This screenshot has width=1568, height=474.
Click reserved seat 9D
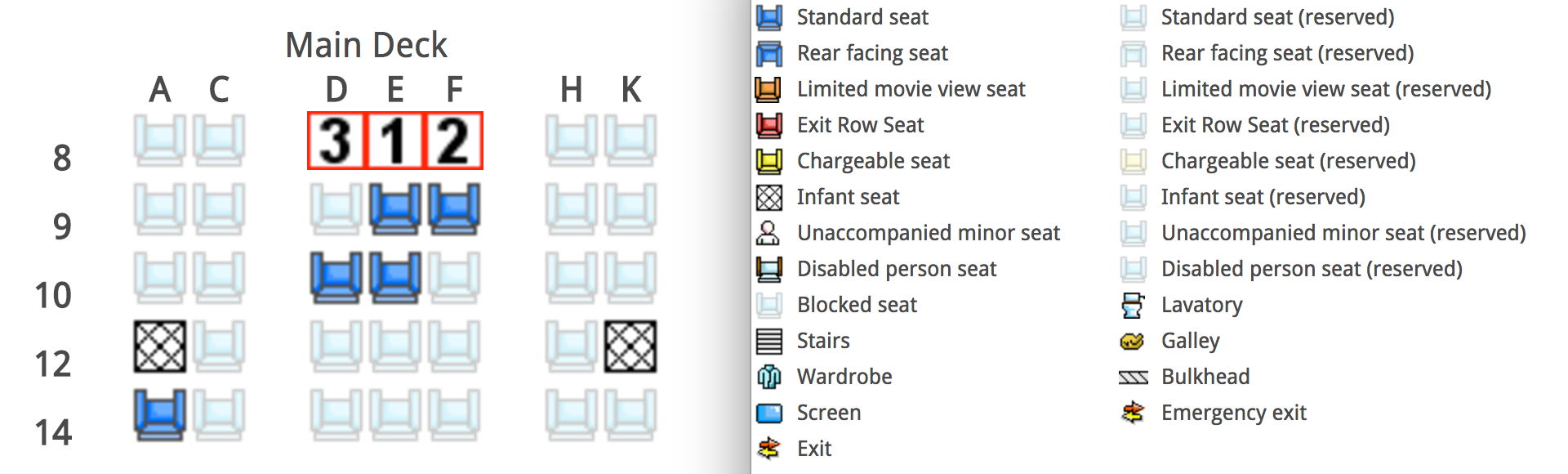(x=336, y=209)
